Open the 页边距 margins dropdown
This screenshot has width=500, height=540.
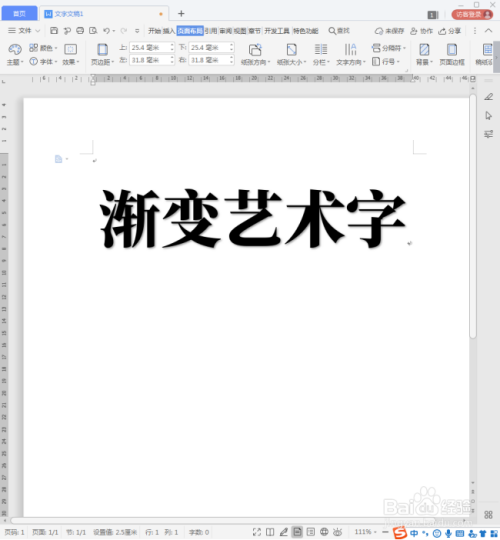point(102,54)
